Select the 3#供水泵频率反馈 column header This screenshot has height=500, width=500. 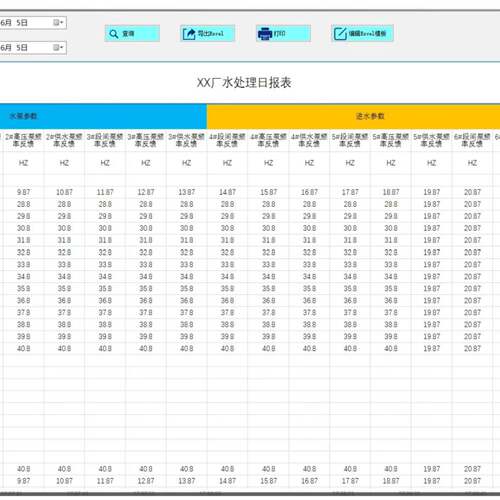coord(186,140)
